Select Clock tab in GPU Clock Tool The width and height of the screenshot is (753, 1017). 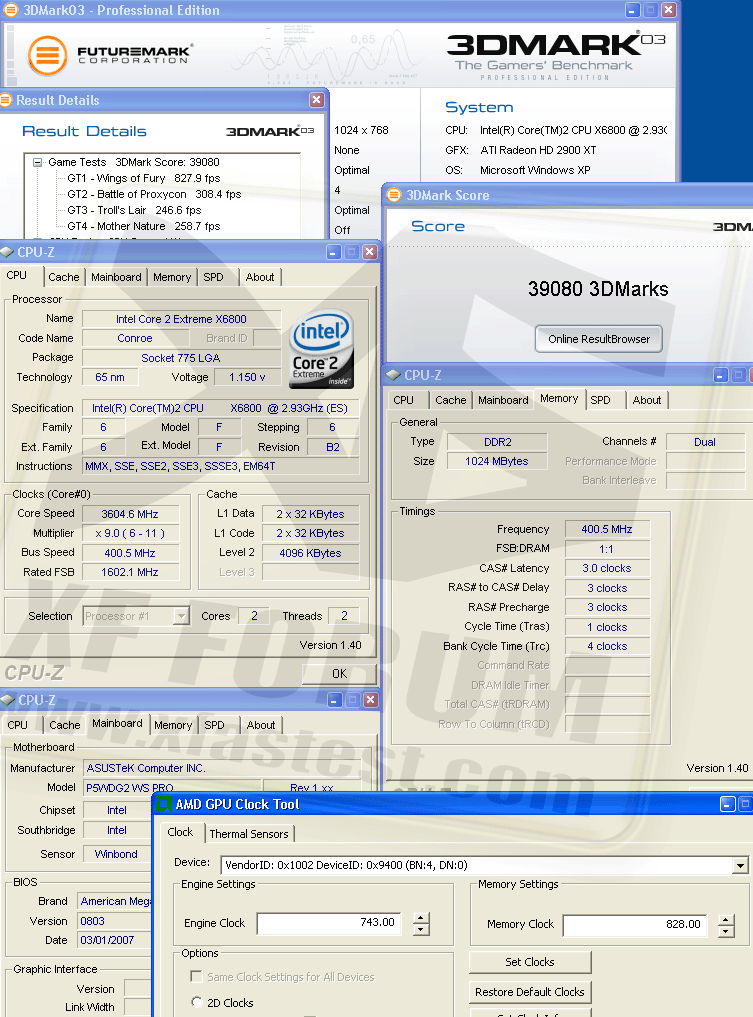click(180, 832)
